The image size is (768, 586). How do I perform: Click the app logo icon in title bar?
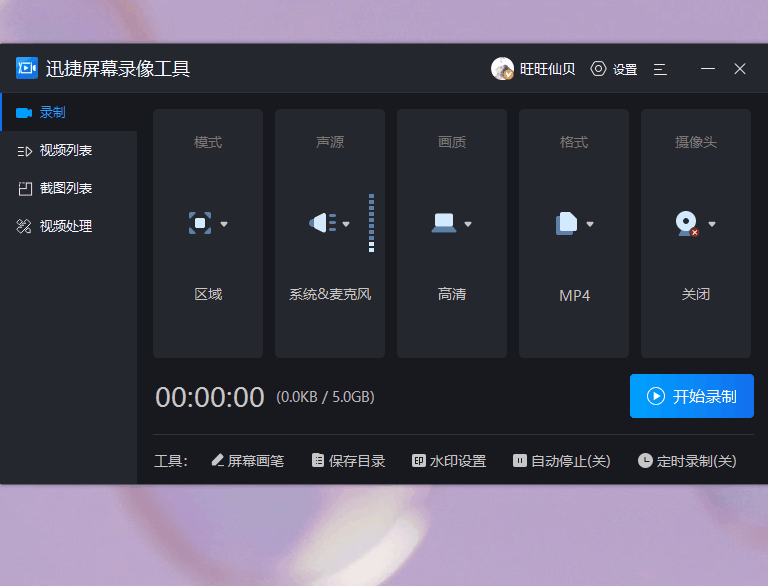(26, 68)
